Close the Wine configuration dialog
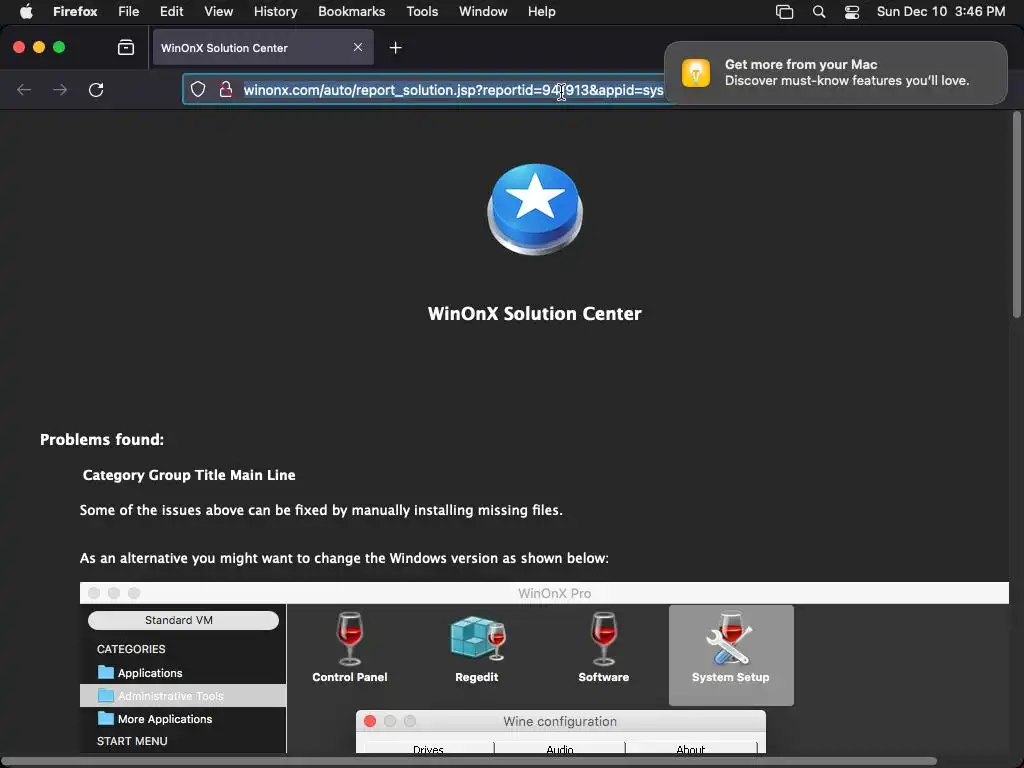This screenshot has width=1024, height=768. click(370, 721)
